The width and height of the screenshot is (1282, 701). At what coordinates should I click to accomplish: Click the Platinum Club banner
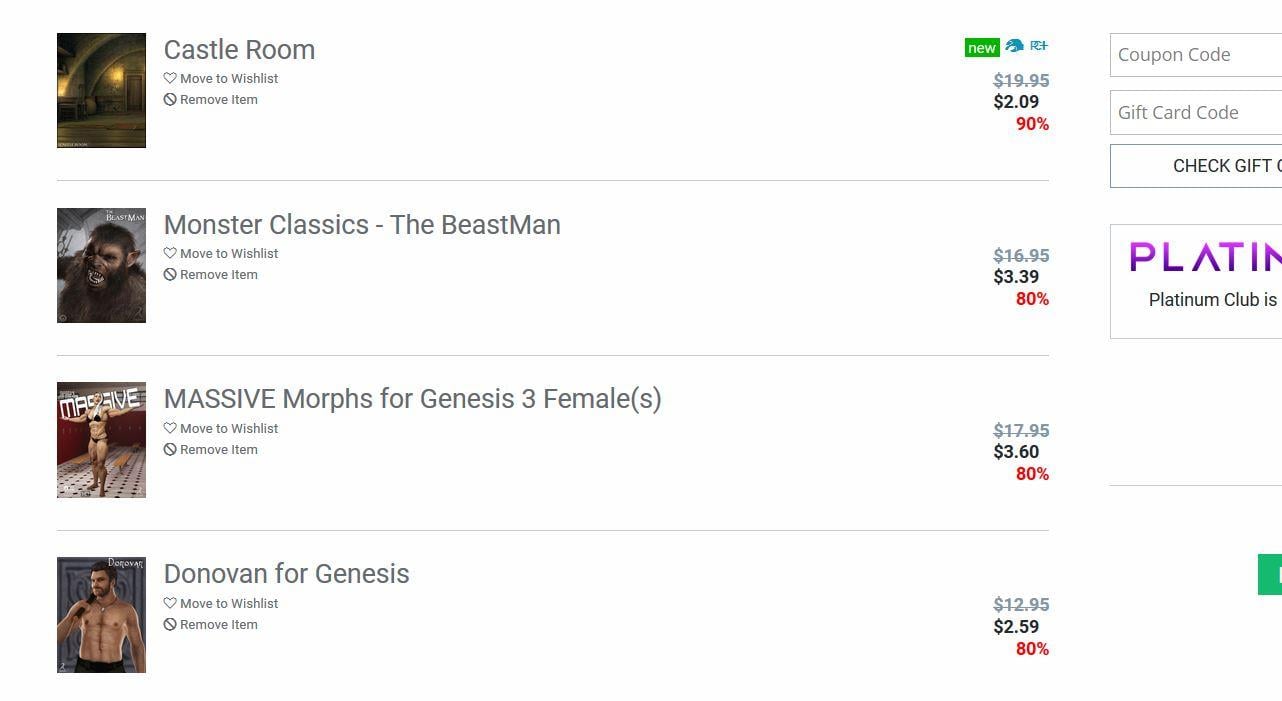point(1196,281)
